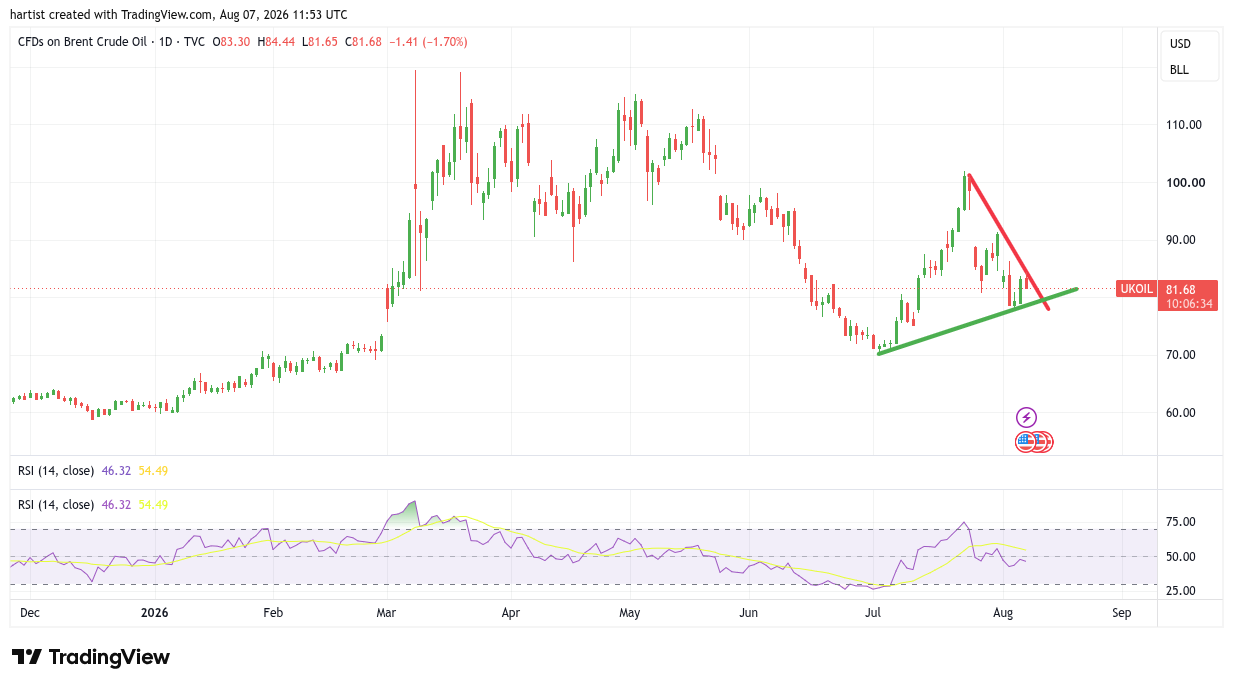Click the Jun label on the time axis
Viewport: 1233px width, 687px height.
(x=747, y=612)
